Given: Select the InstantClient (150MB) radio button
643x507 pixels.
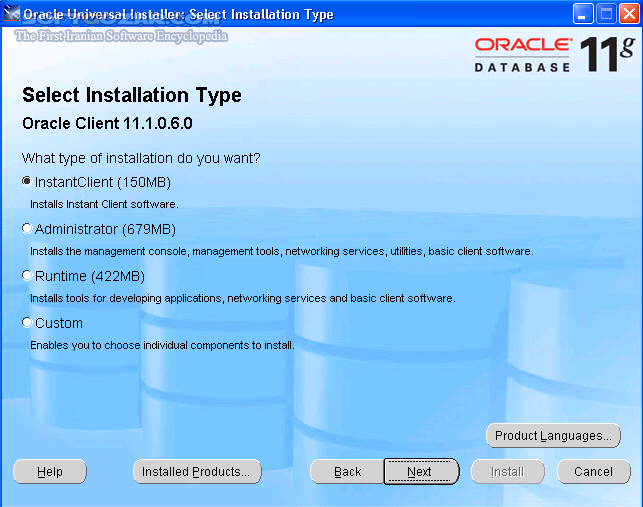Looking at the screenshot, I should click(27, 181).
